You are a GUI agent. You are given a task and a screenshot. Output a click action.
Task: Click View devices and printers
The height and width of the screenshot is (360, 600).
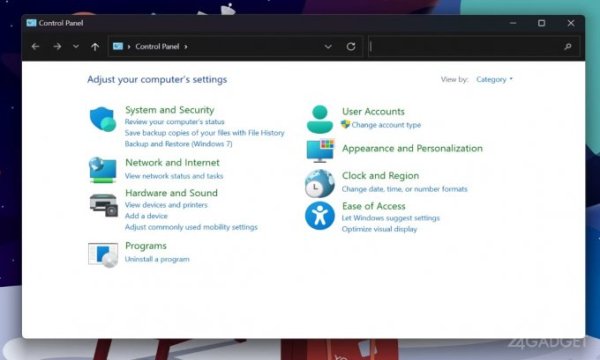tap(166, 205)
